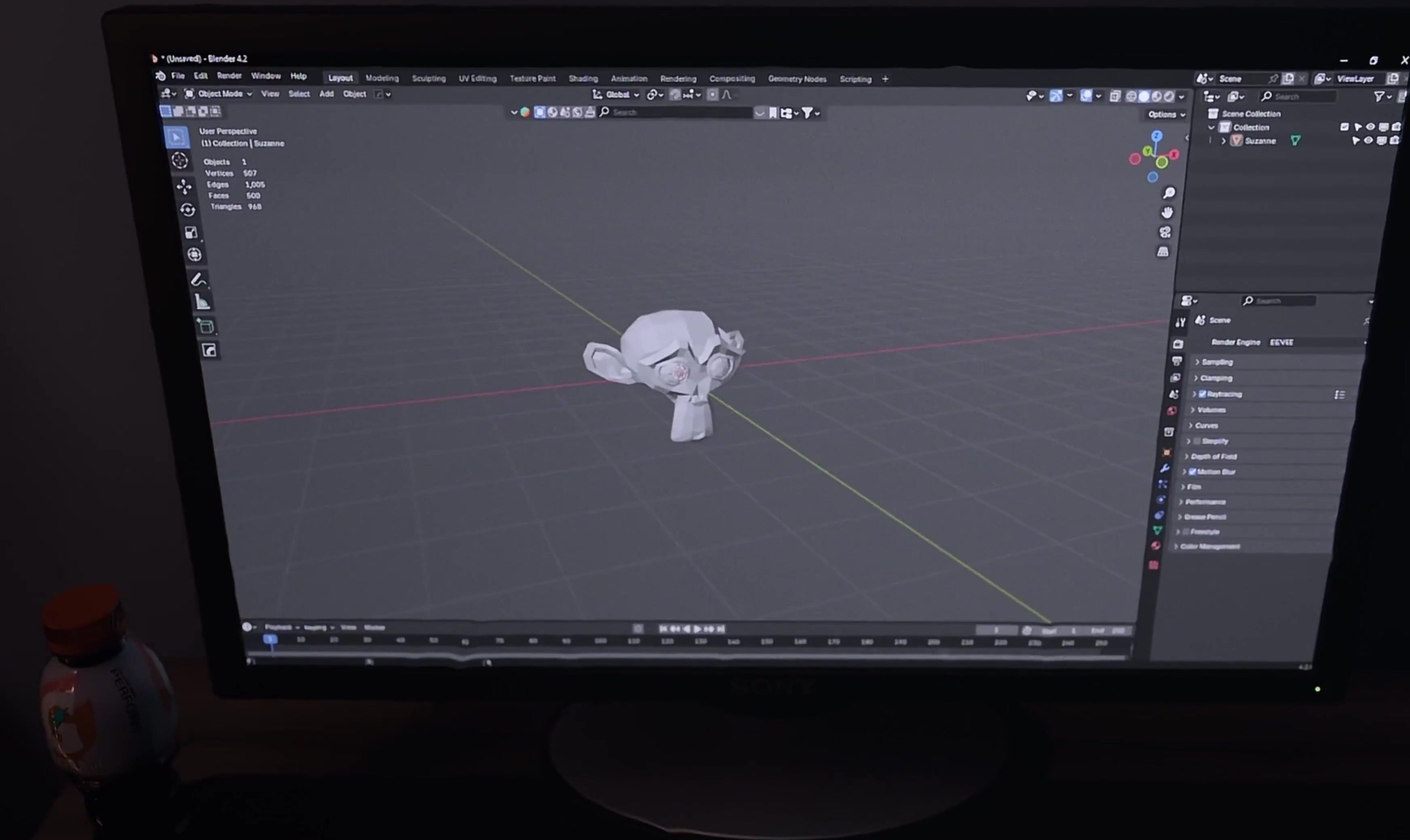This screenshot has width=1410, height=840.
Task: Toggle the Motion Blur checkbox
Action: pyautogui.click(x=1192, y=472)
